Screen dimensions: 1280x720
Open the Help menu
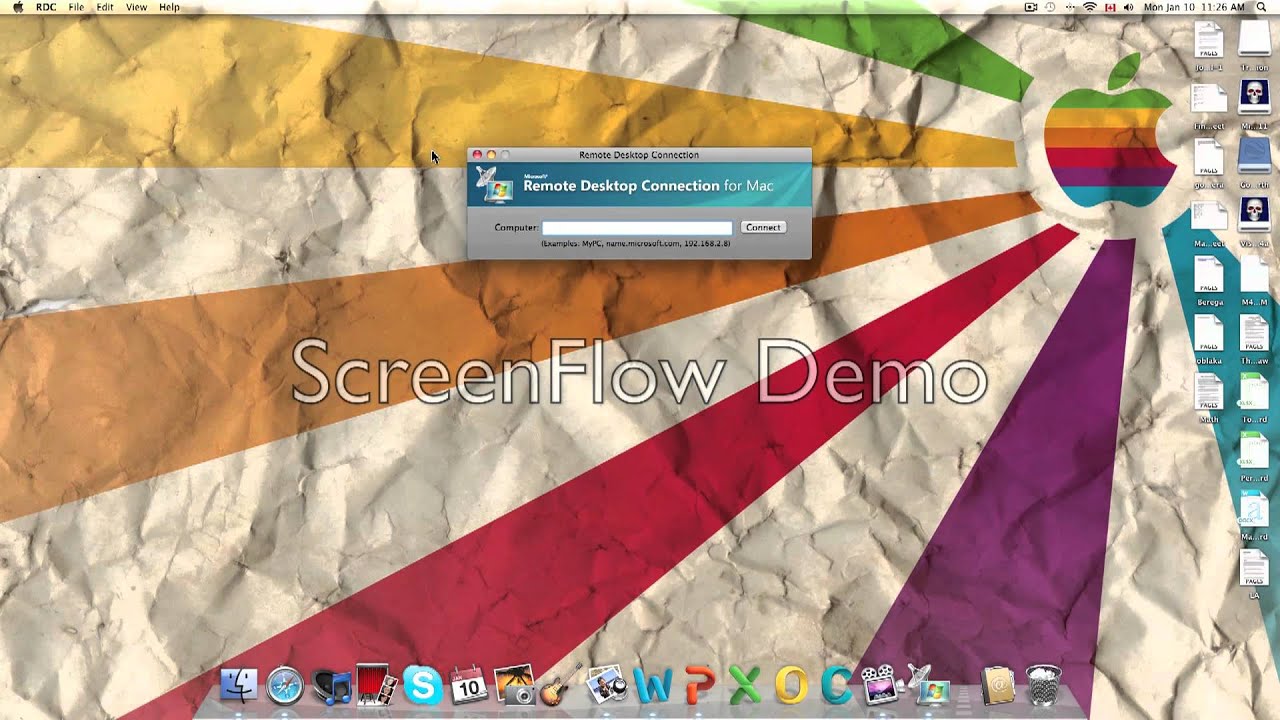tap(170, 7)
